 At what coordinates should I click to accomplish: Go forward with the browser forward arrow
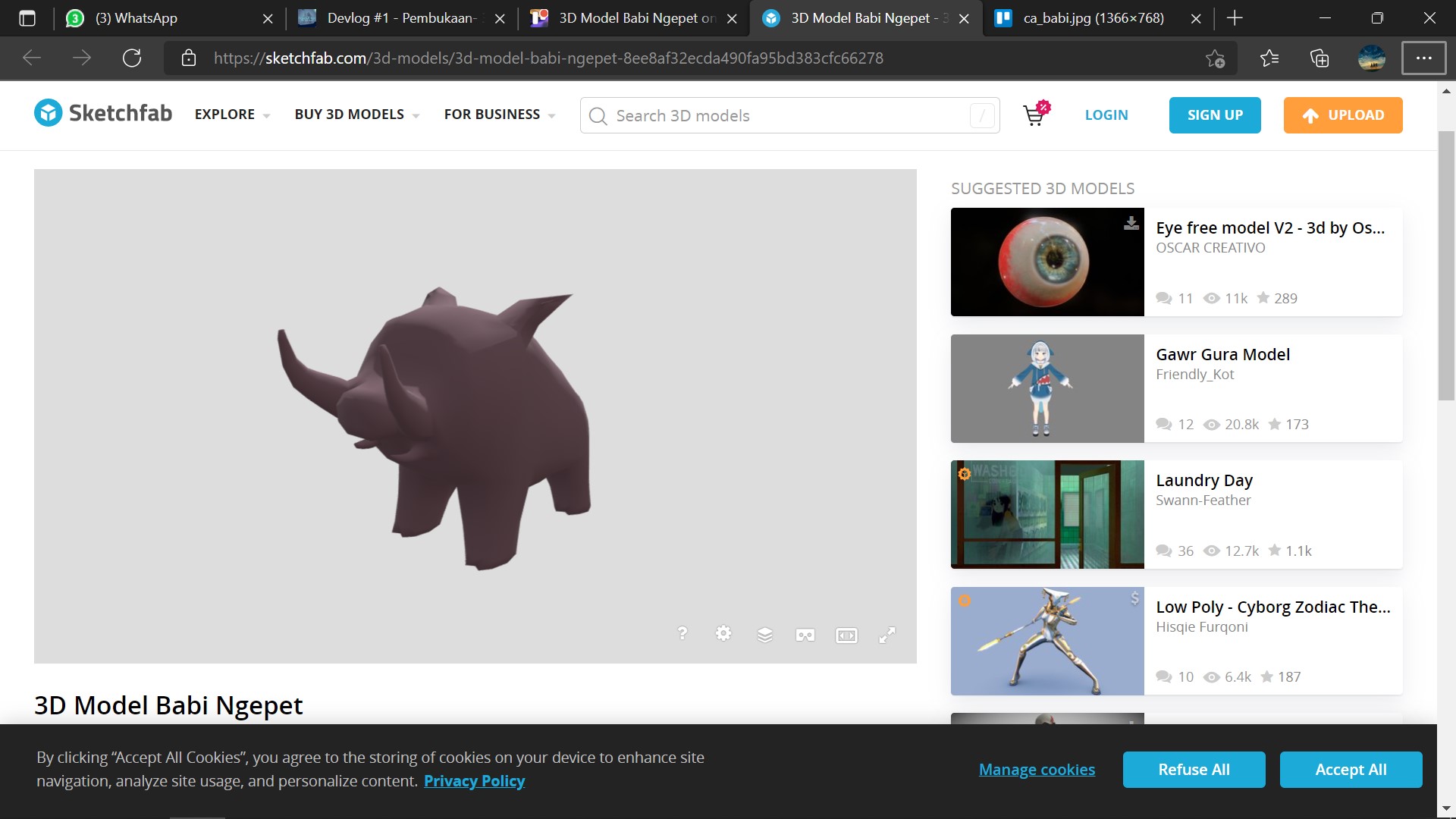(82, 58)
